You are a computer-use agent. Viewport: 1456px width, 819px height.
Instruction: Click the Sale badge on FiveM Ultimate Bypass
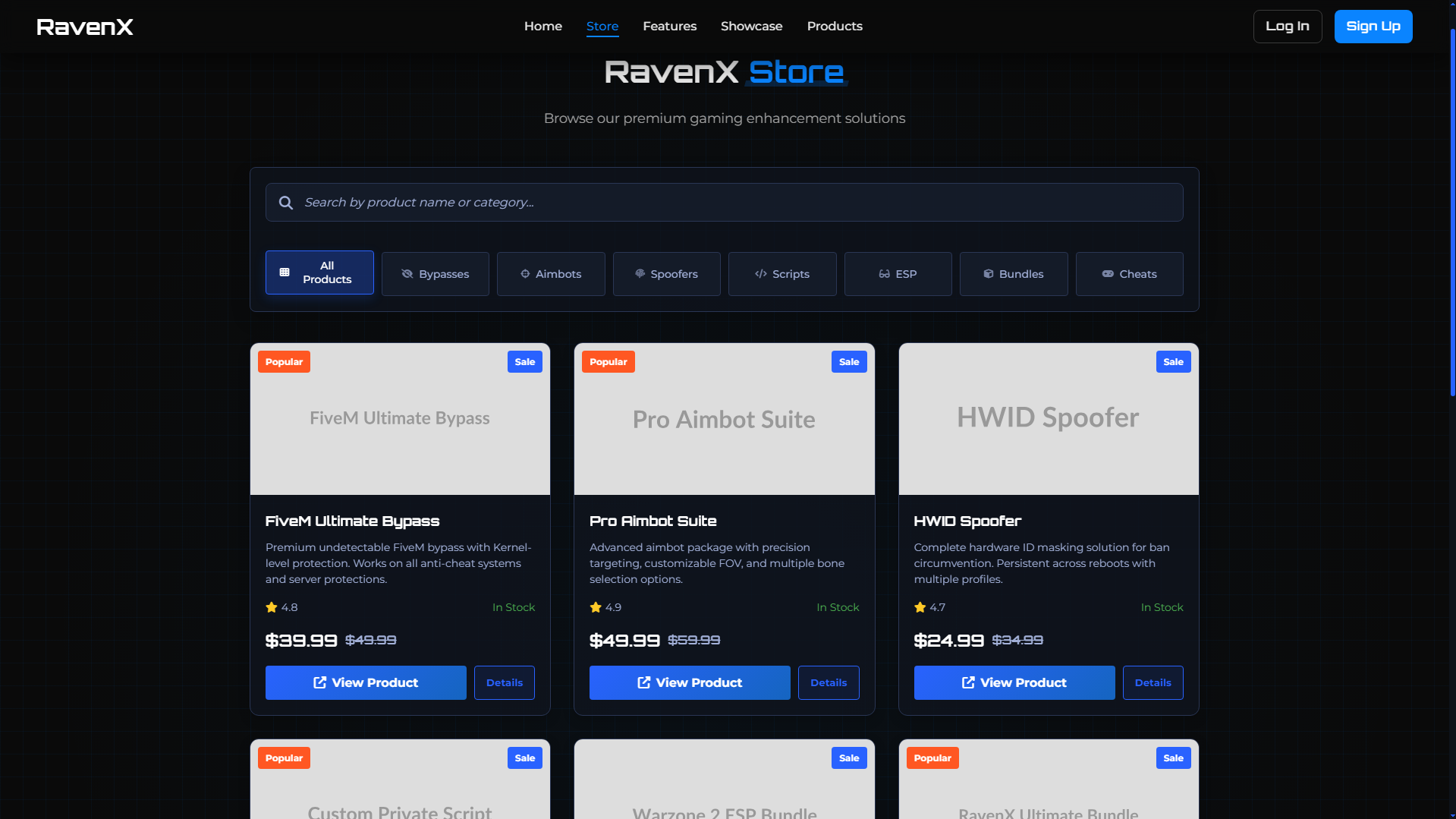click(x=525, y=362)
